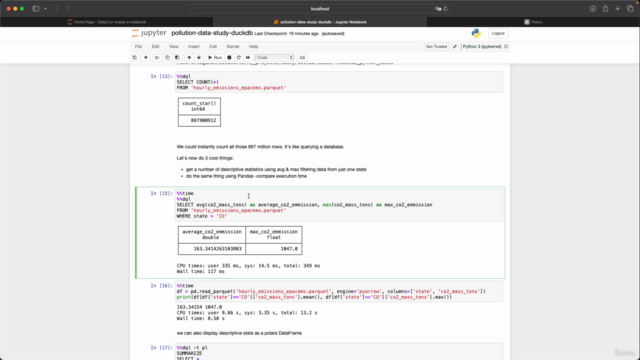640x360 pixels.
Task: Interrupt the kernel with stop icon
Action: (229, 58)
